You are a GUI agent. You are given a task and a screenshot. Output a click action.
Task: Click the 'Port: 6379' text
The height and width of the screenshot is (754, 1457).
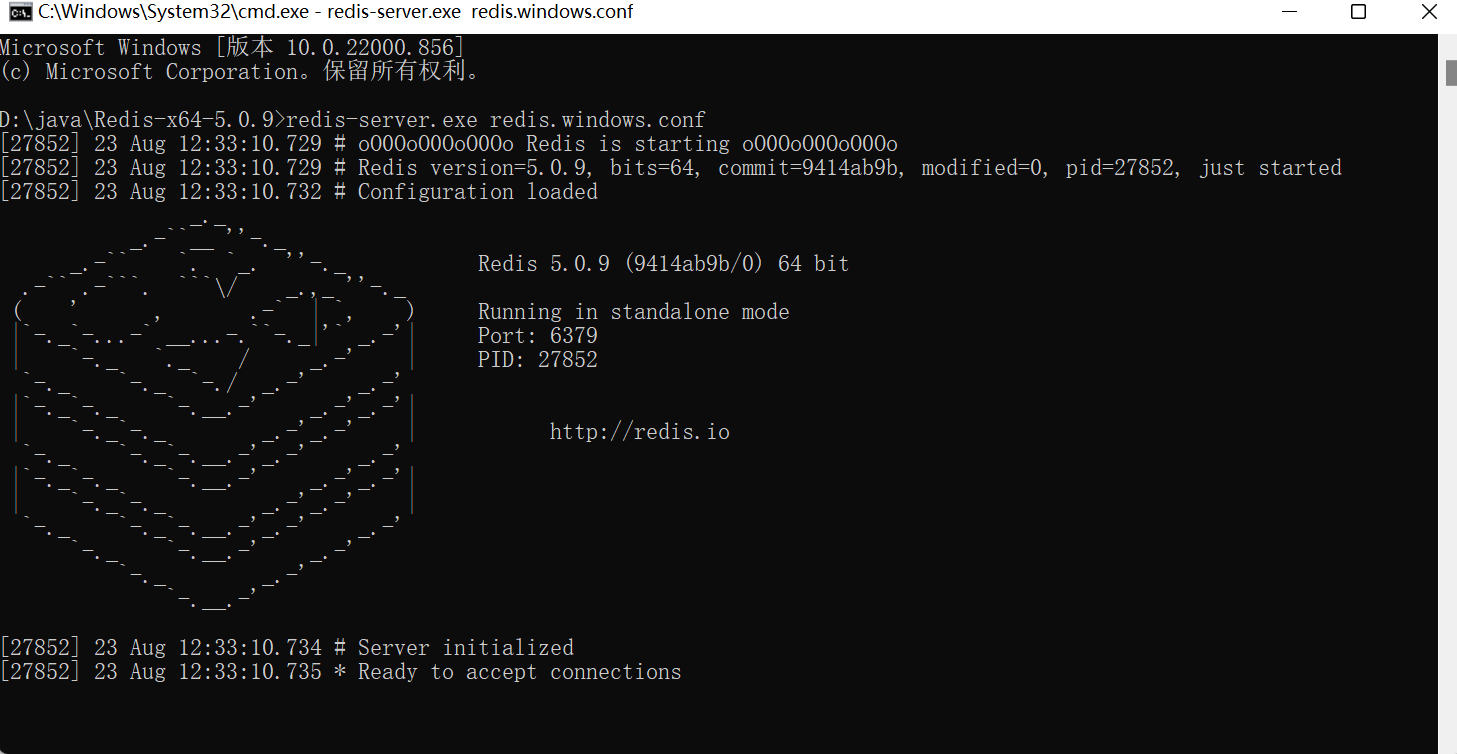tap(537, 336)
